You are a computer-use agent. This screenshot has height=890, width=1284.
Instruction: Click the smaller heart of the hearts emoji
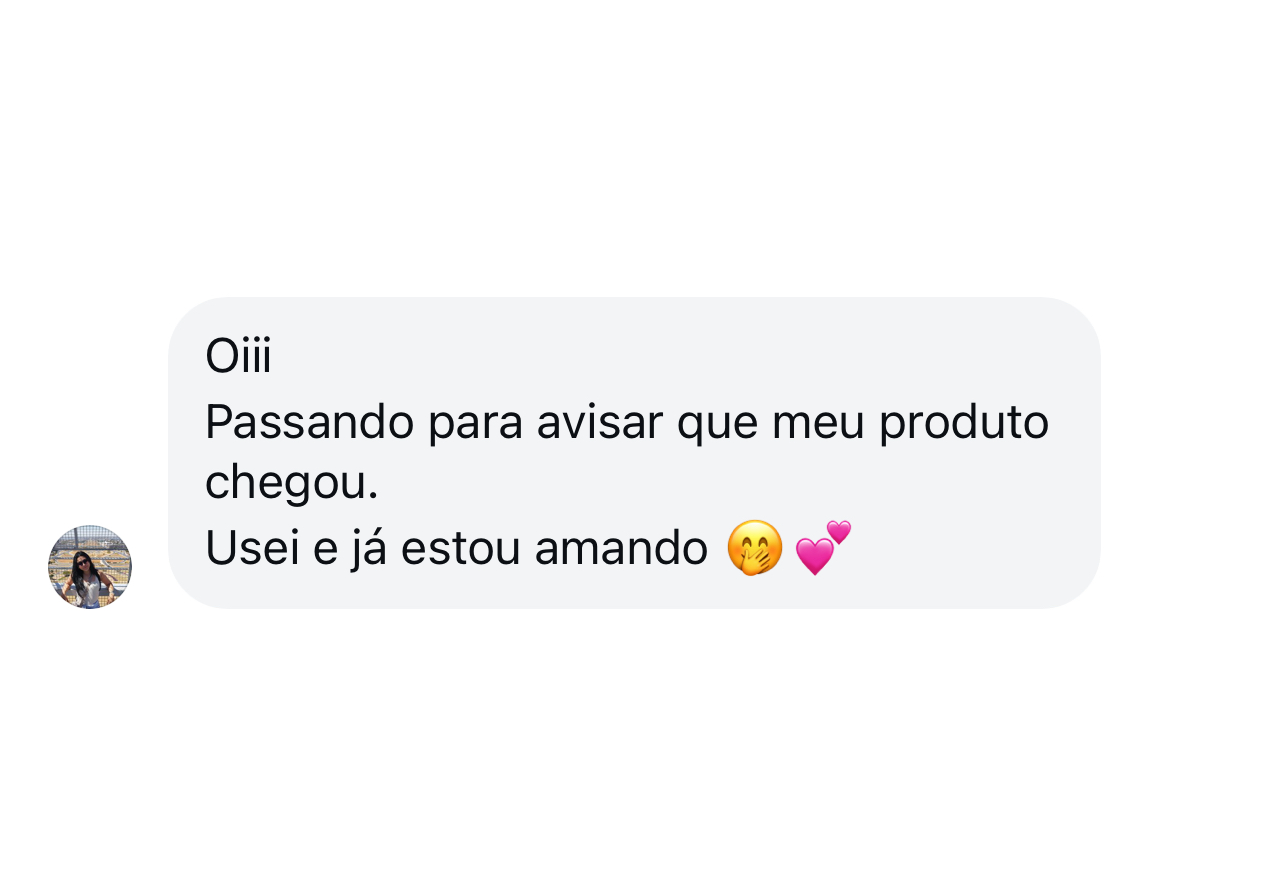[839, 533]
